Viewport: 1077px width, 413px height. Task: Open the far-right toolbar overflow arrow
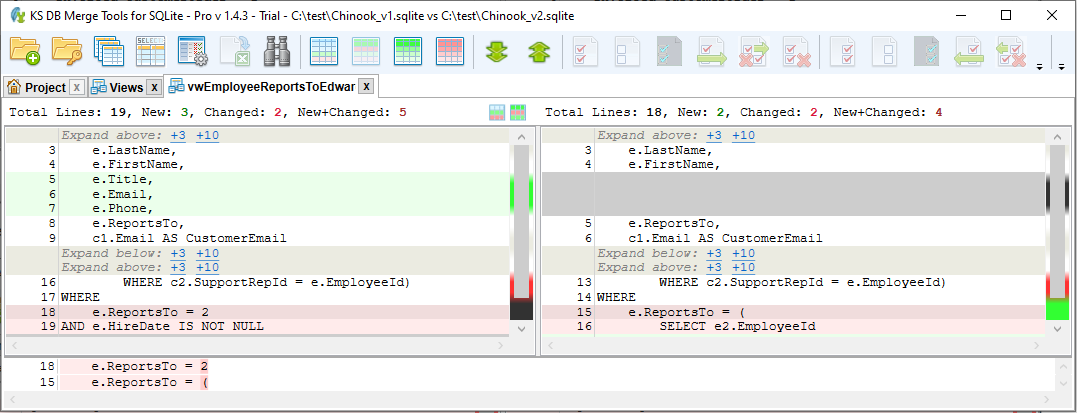point(1062,67)
